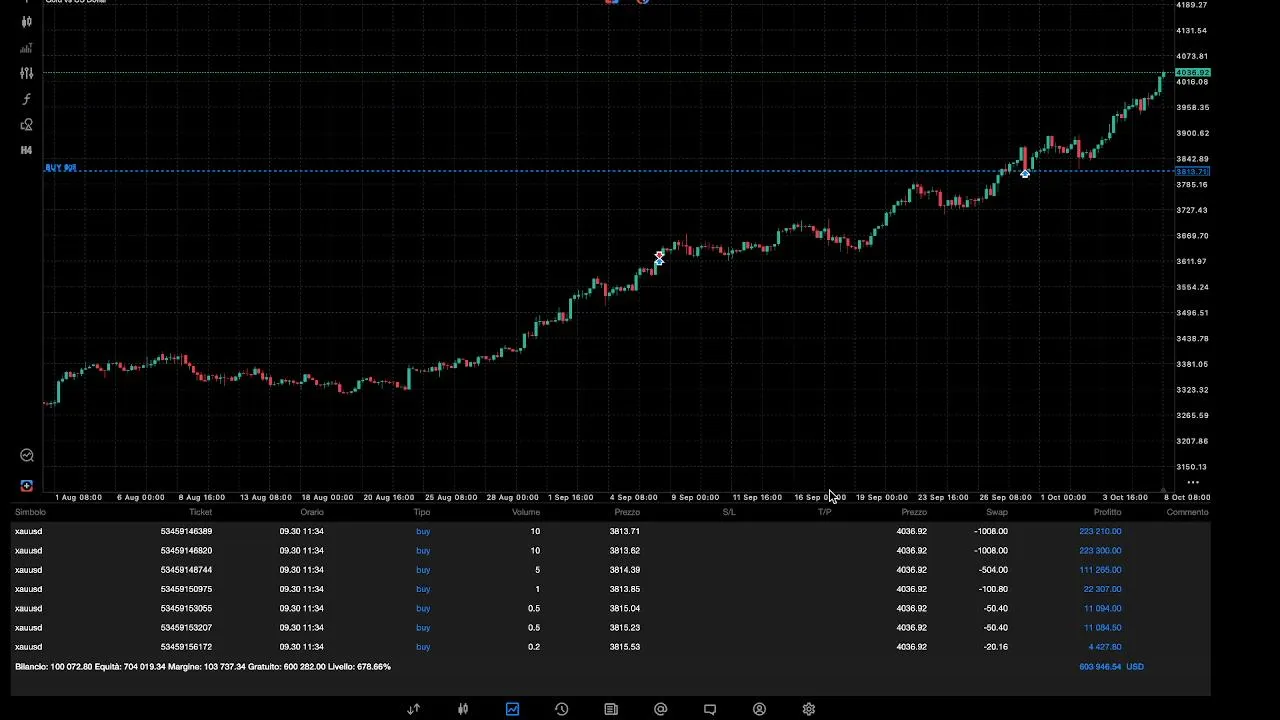Select trade row with ticket 53459153207
The width and height of the screenshot is (1280, 720).
[x=611, y=627]
